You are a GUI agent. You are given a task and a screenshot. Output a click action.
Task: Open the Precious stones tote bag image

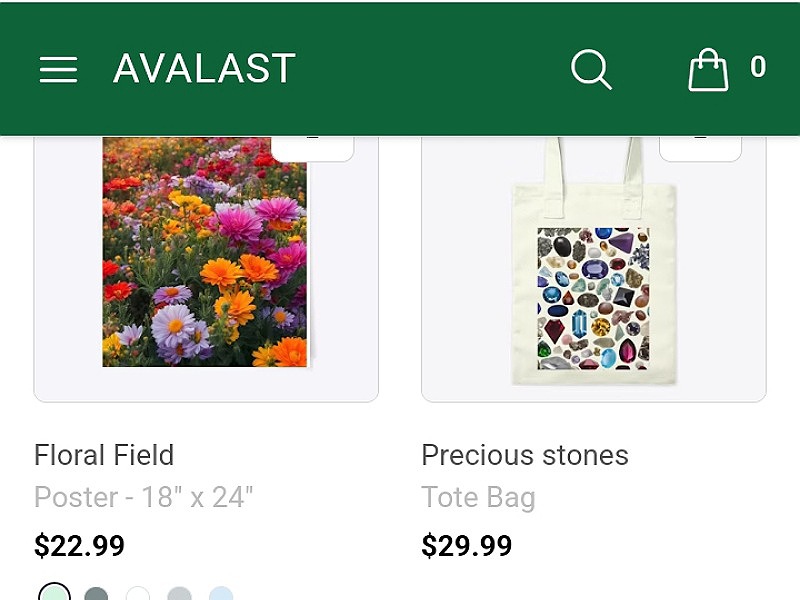[594, 260]
